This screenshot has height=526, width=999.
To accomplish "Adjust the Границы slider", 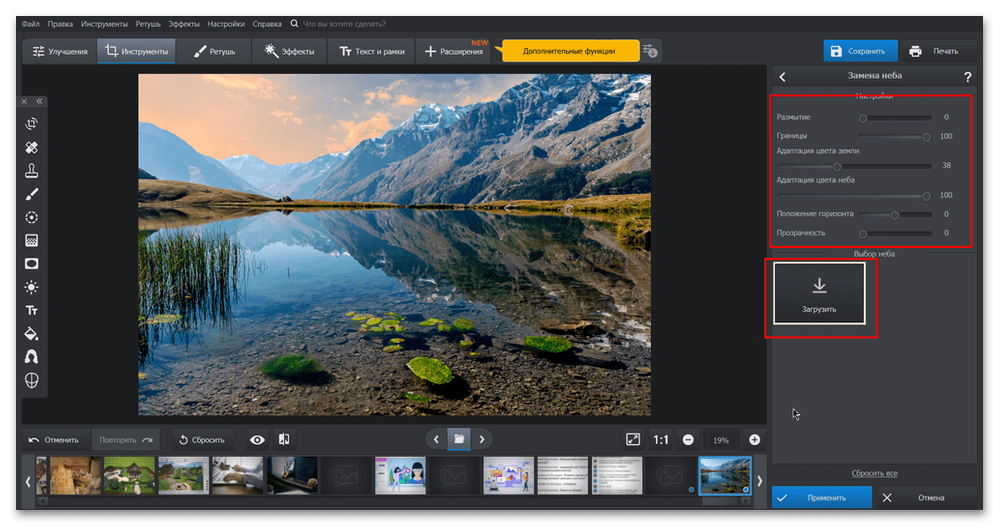I will point(895,136).
